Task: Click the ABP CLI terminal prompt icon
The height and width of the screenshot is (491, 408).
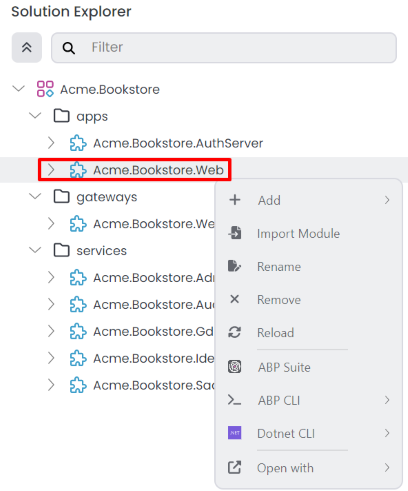Action: pos(234,400)
